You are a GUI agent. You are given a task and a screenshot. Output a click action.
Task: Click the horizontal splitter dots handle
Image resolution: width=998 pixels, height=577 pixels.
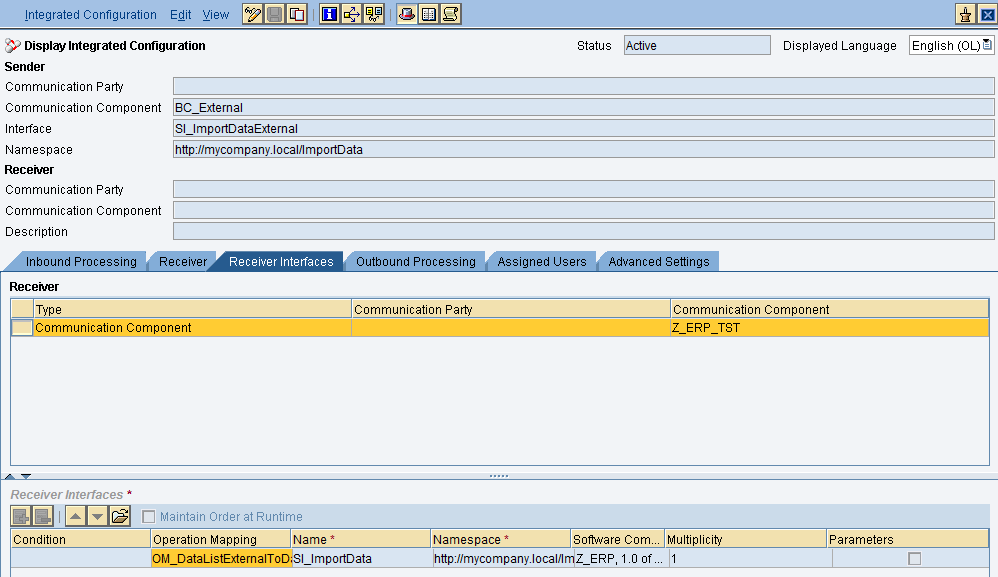tap(499, 476)
